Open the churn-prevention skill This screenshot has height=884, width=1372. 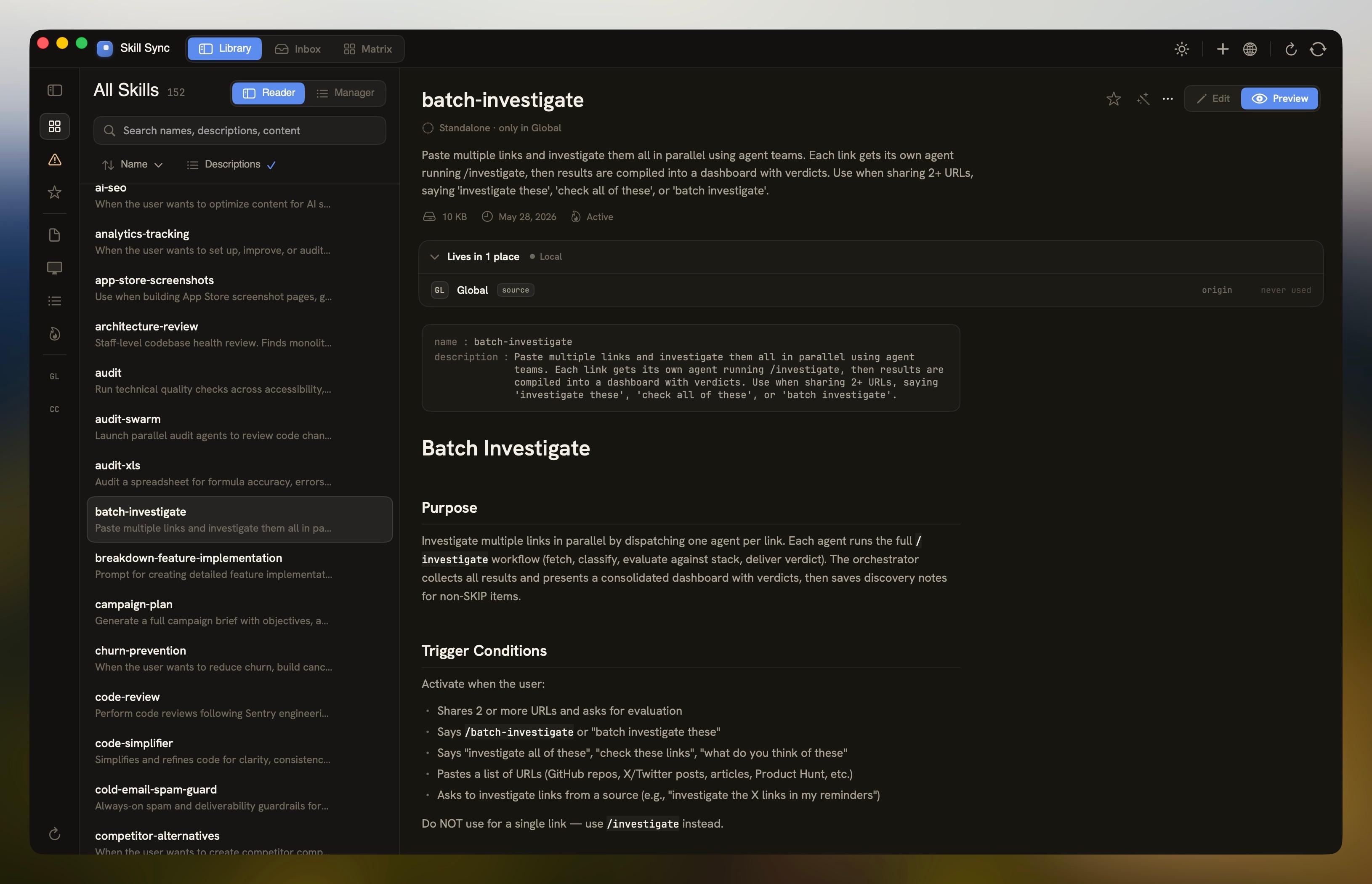point(240,658)
